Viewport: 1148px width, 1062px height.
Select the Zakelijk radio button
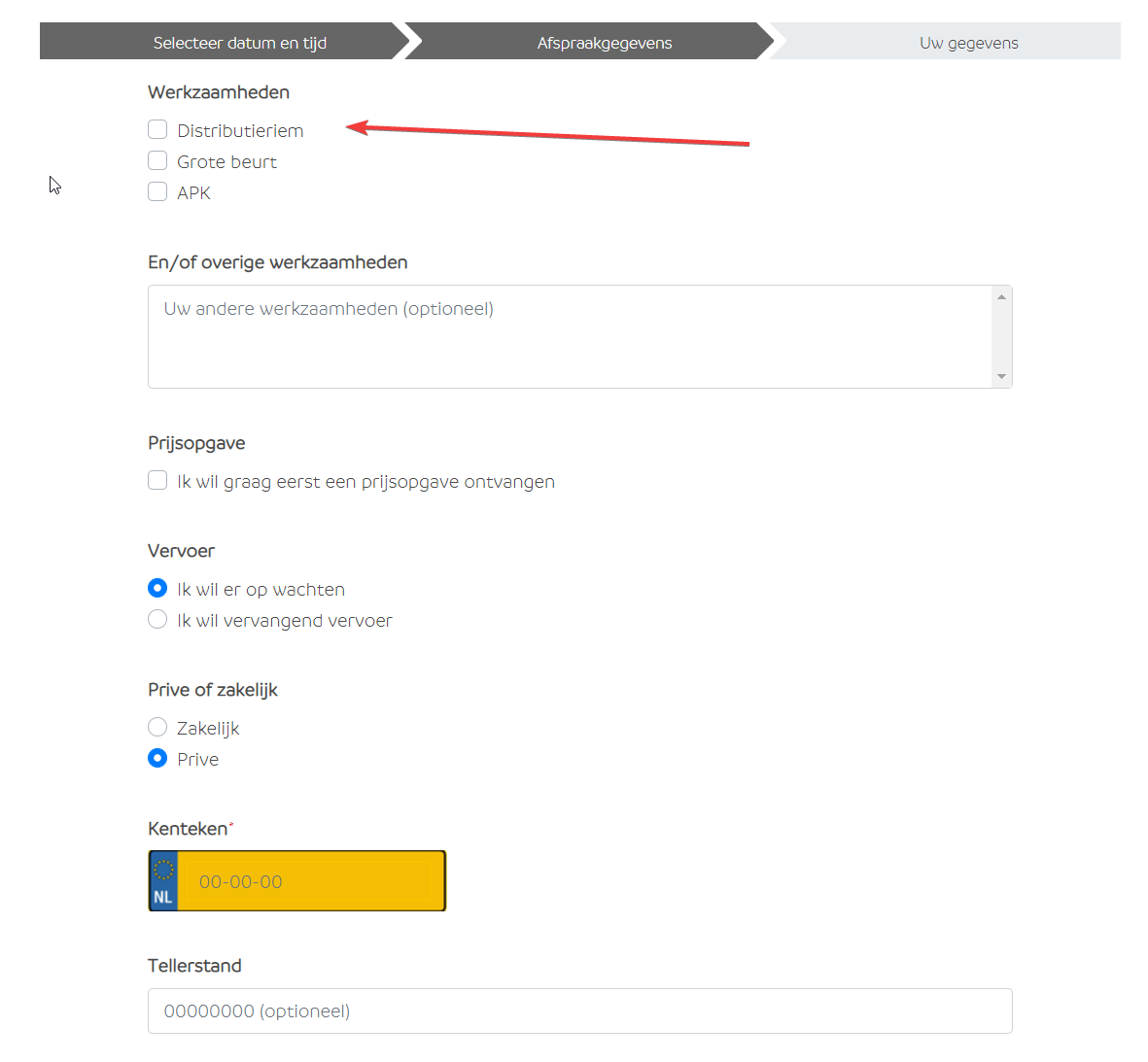click(x=157, y=728)
